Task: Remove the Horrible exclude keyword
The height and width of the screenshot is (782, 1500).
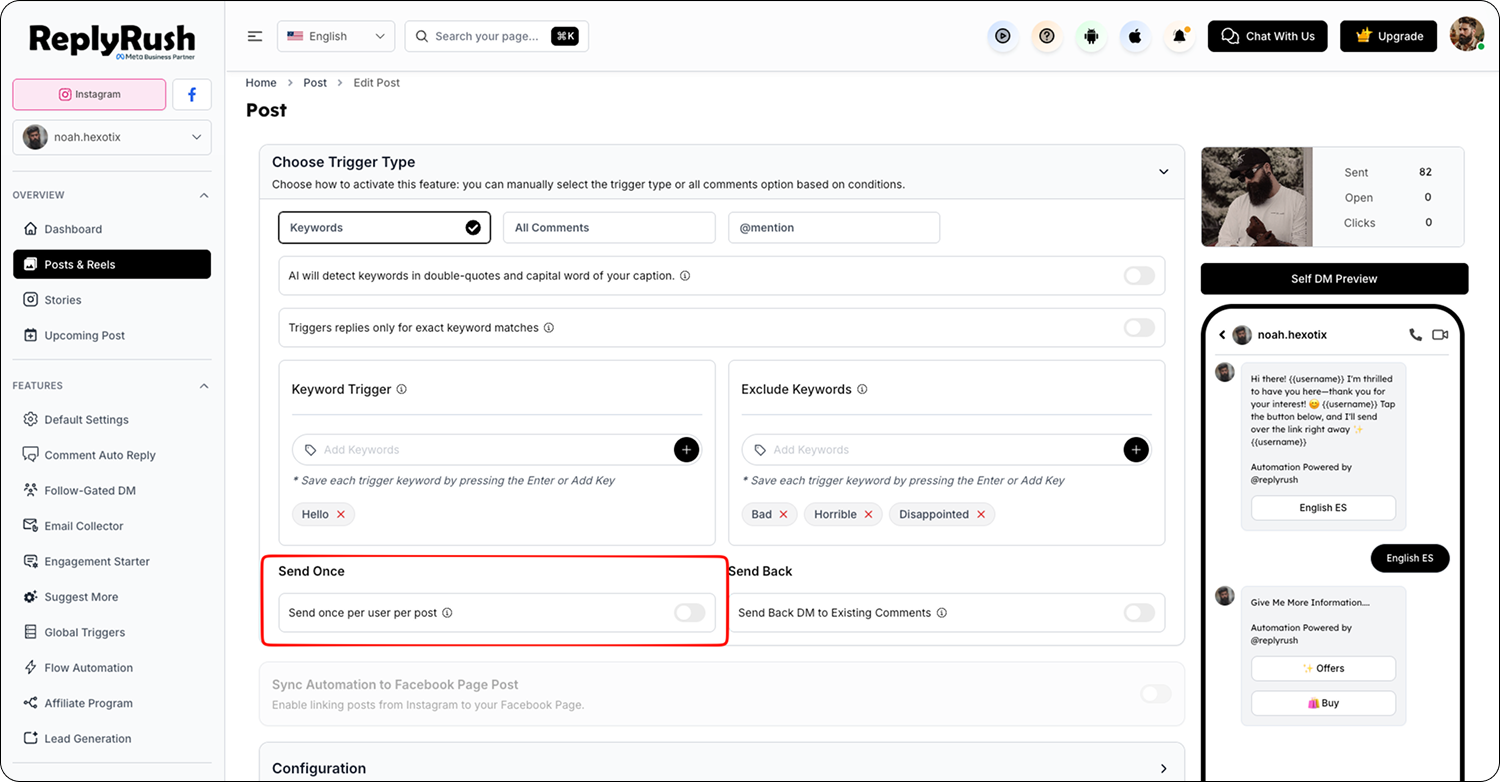Action: click(868, 514)
